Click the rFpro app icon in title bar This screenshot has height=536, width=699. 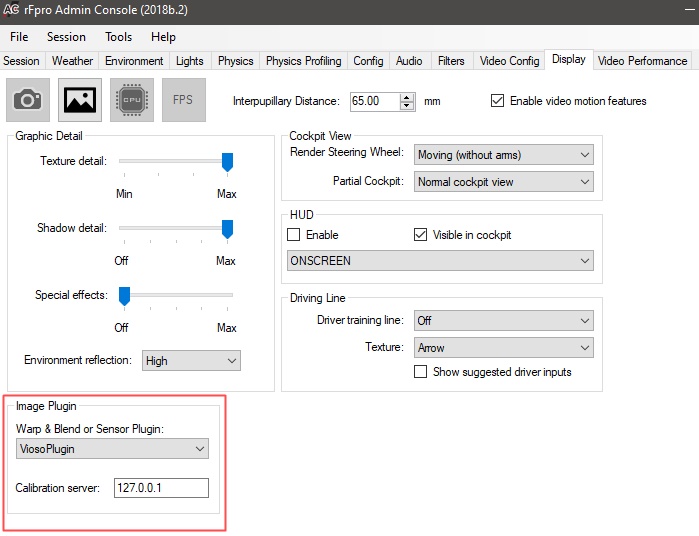click(12, 9)
